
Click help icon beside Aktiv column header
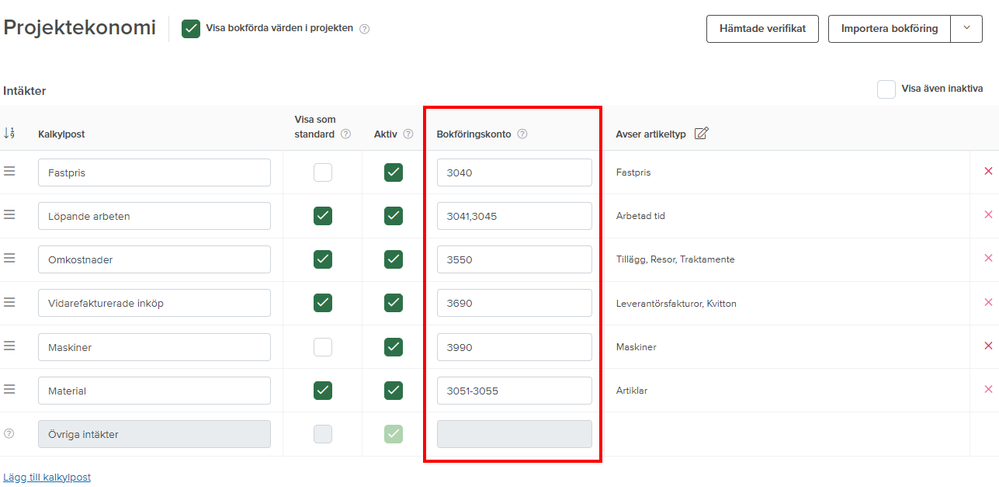click(408, 134)
